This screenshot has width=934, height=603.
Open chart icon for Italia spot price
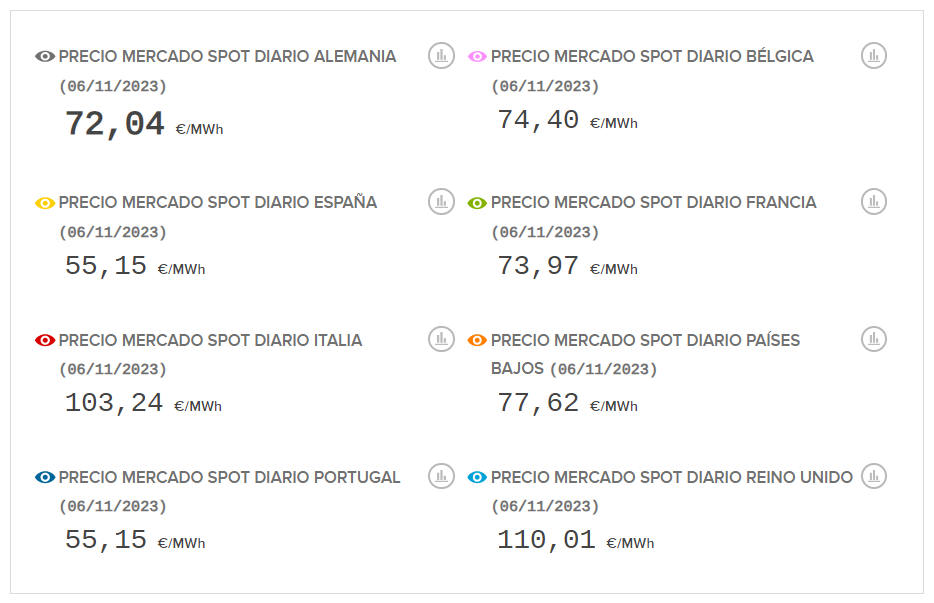tap(441, 339)
